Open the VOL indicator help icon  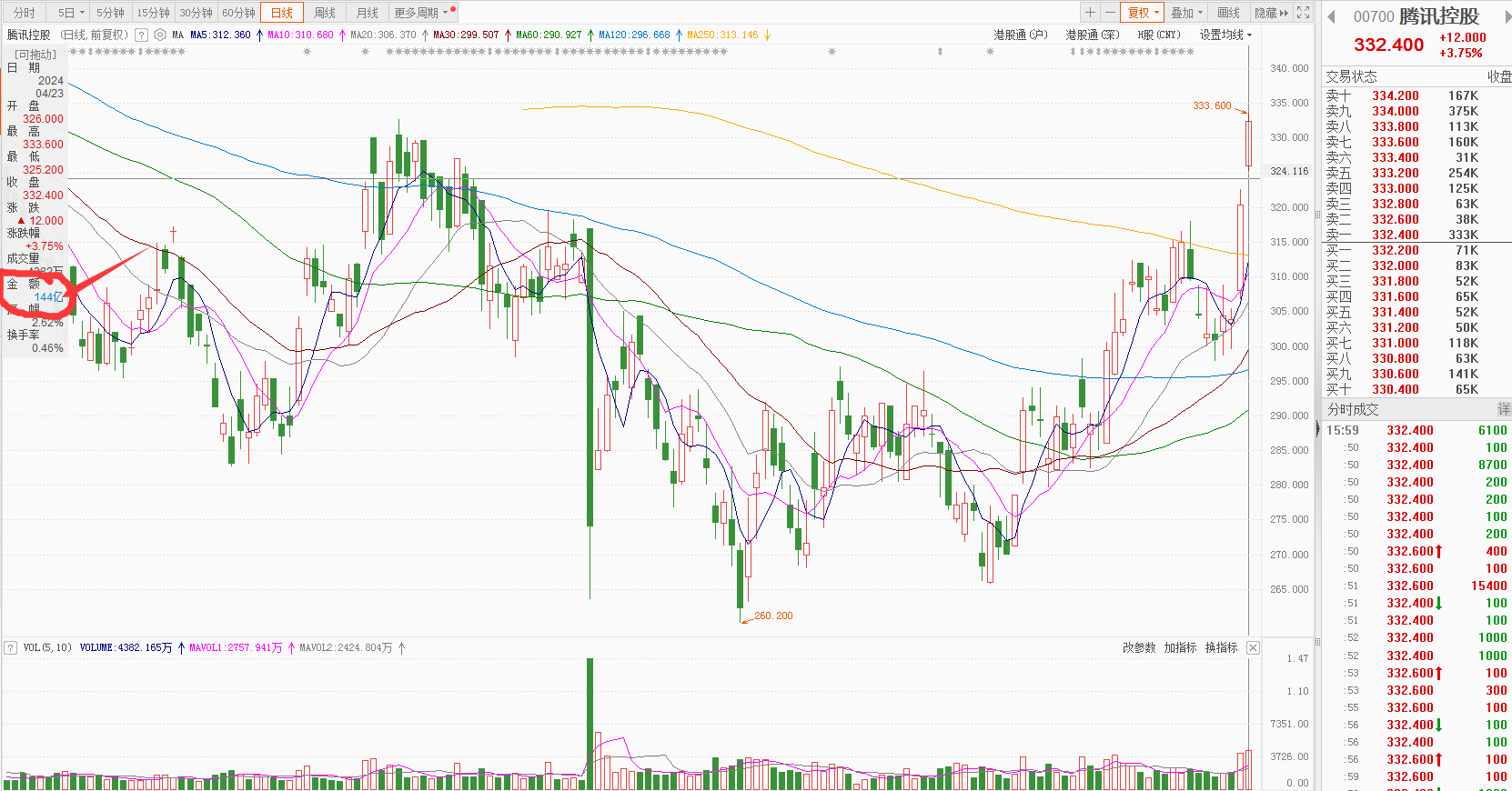(x=10, y=647)
